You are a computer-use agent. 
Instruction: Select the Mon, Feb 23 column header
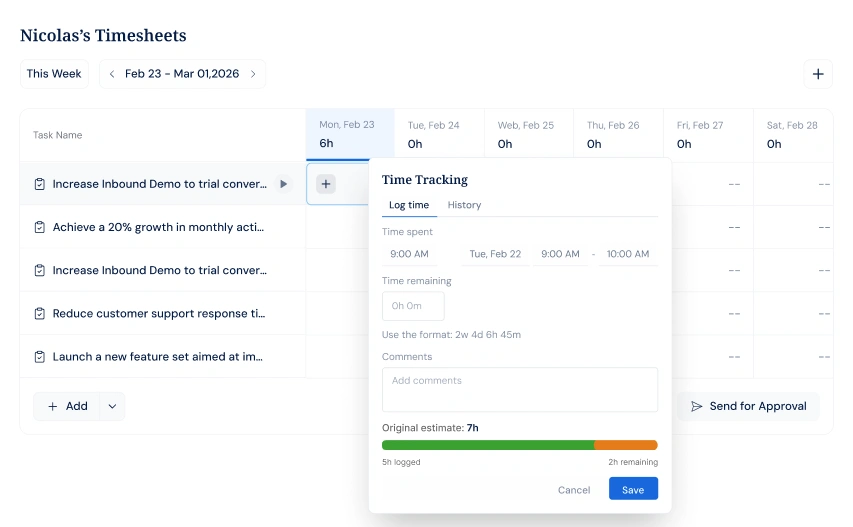click(350, 134)
